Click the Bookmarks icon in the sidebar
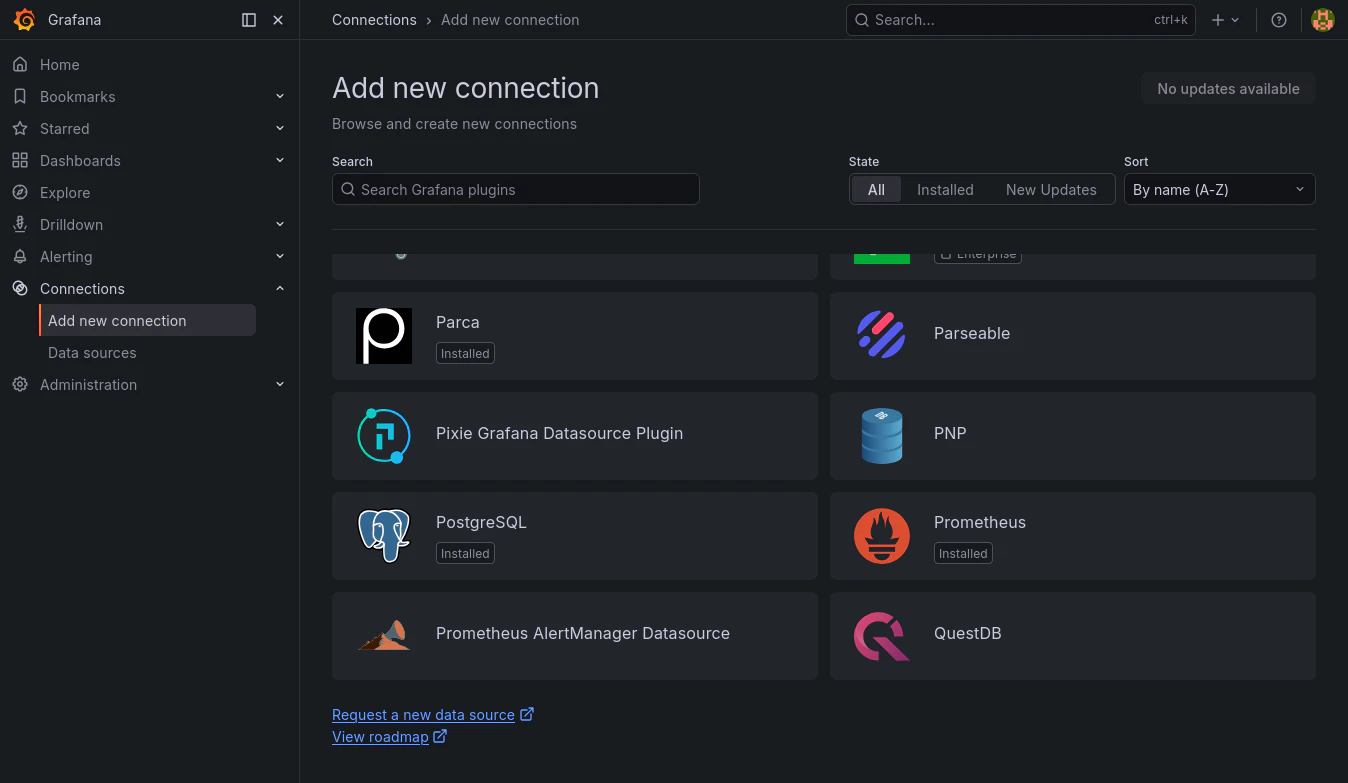 point(20,97)
